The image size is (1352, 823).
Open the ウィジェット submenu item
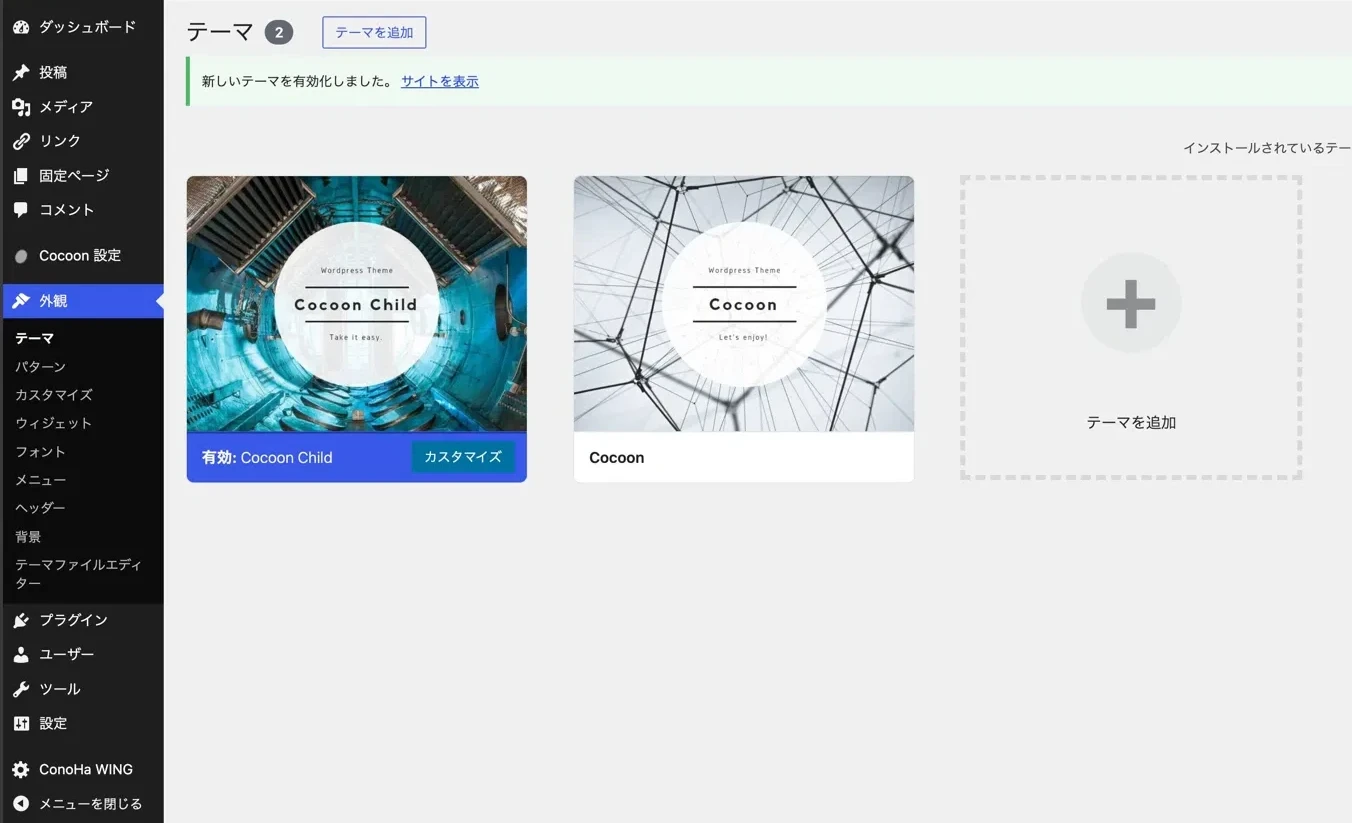[53, 423]
